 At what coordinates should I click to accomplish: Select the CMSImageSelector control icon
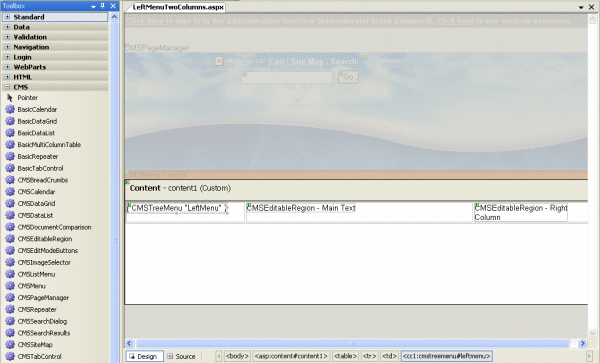(10, 262)
